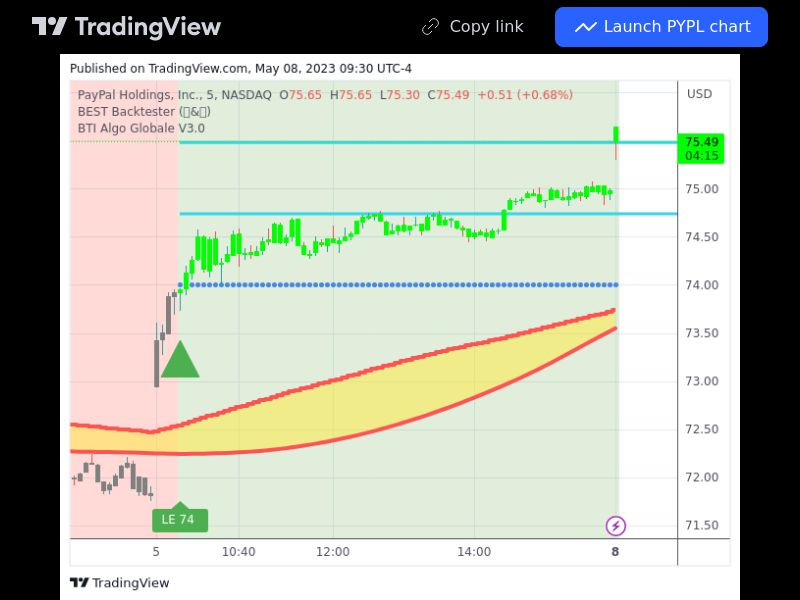Click the TradingView logo in the header
The height and width of the screenshot is (600, 800).
point(126,27)
